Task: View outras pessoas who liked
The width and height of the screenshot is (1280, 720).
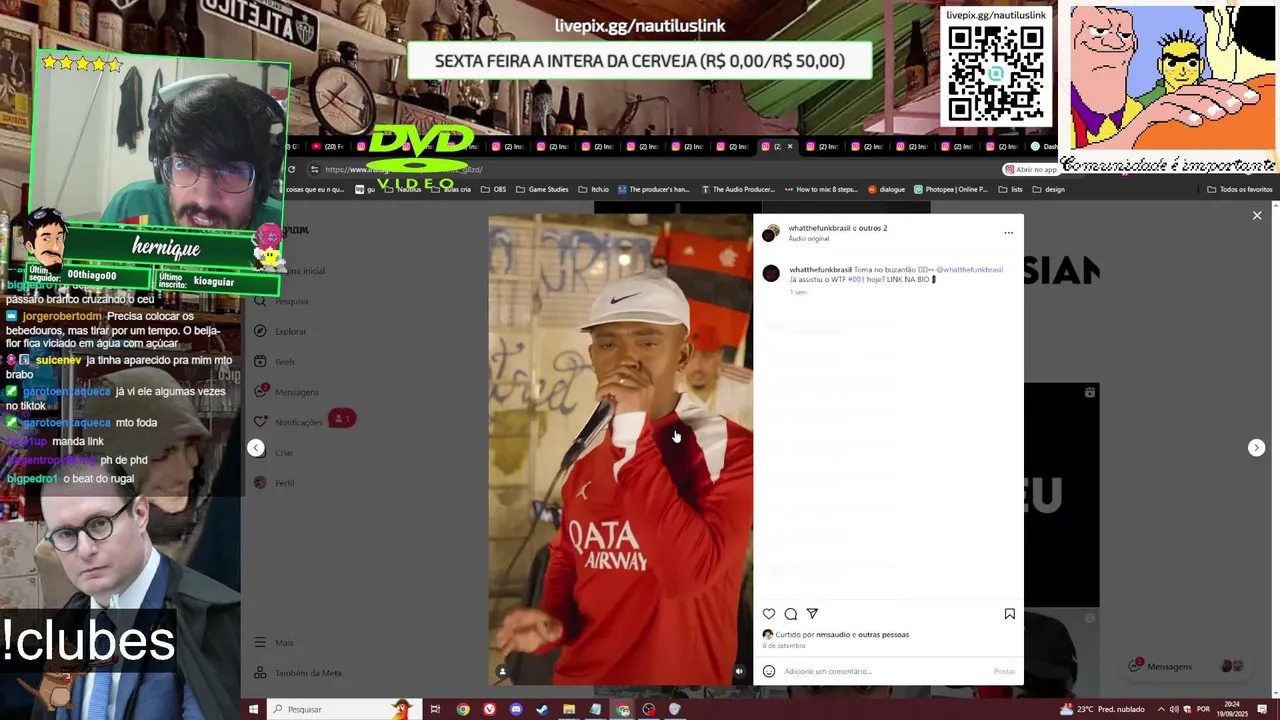Action: pos(883,634)
